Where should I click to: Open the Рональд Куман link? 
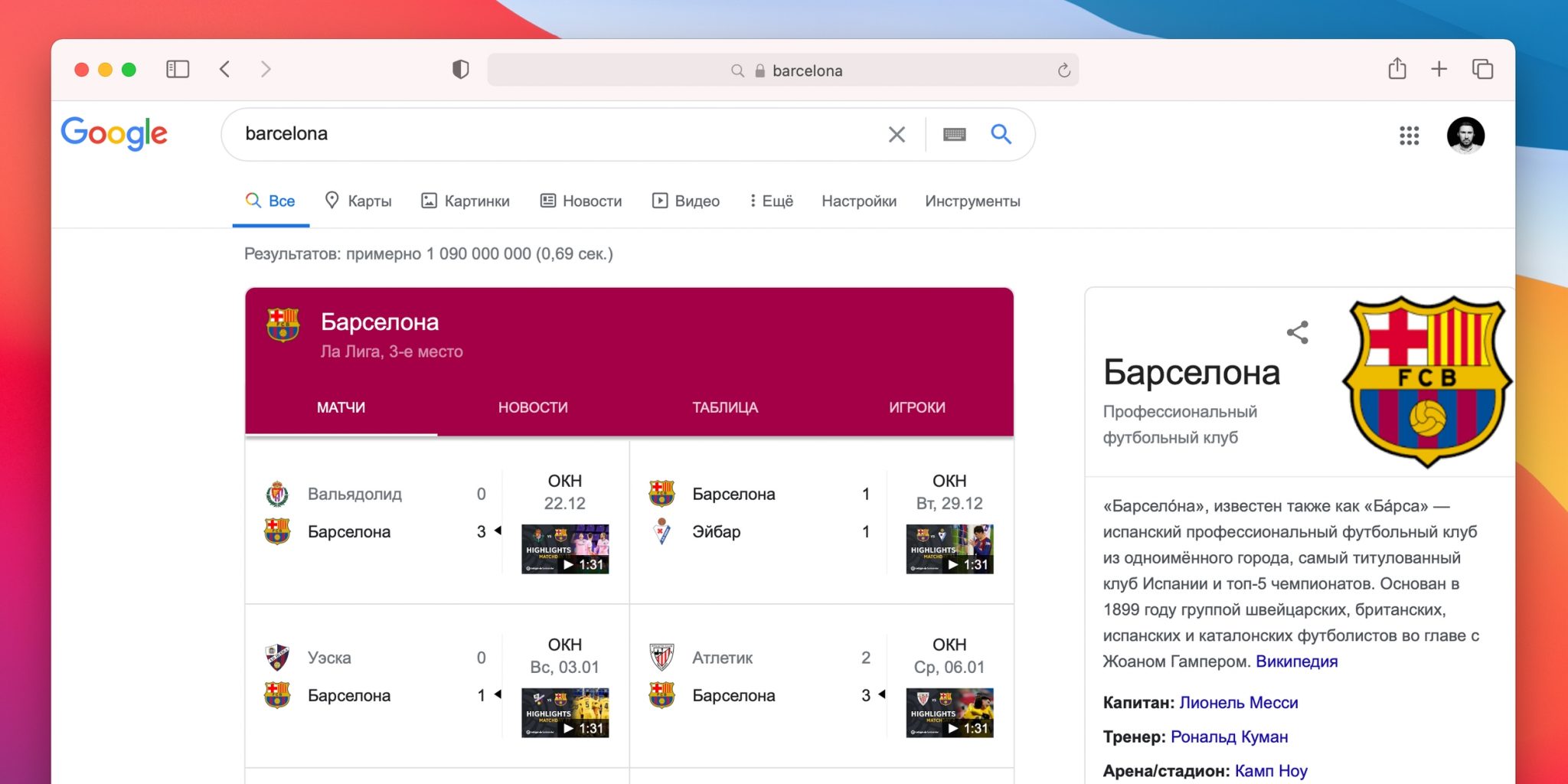click(1229, 737)
